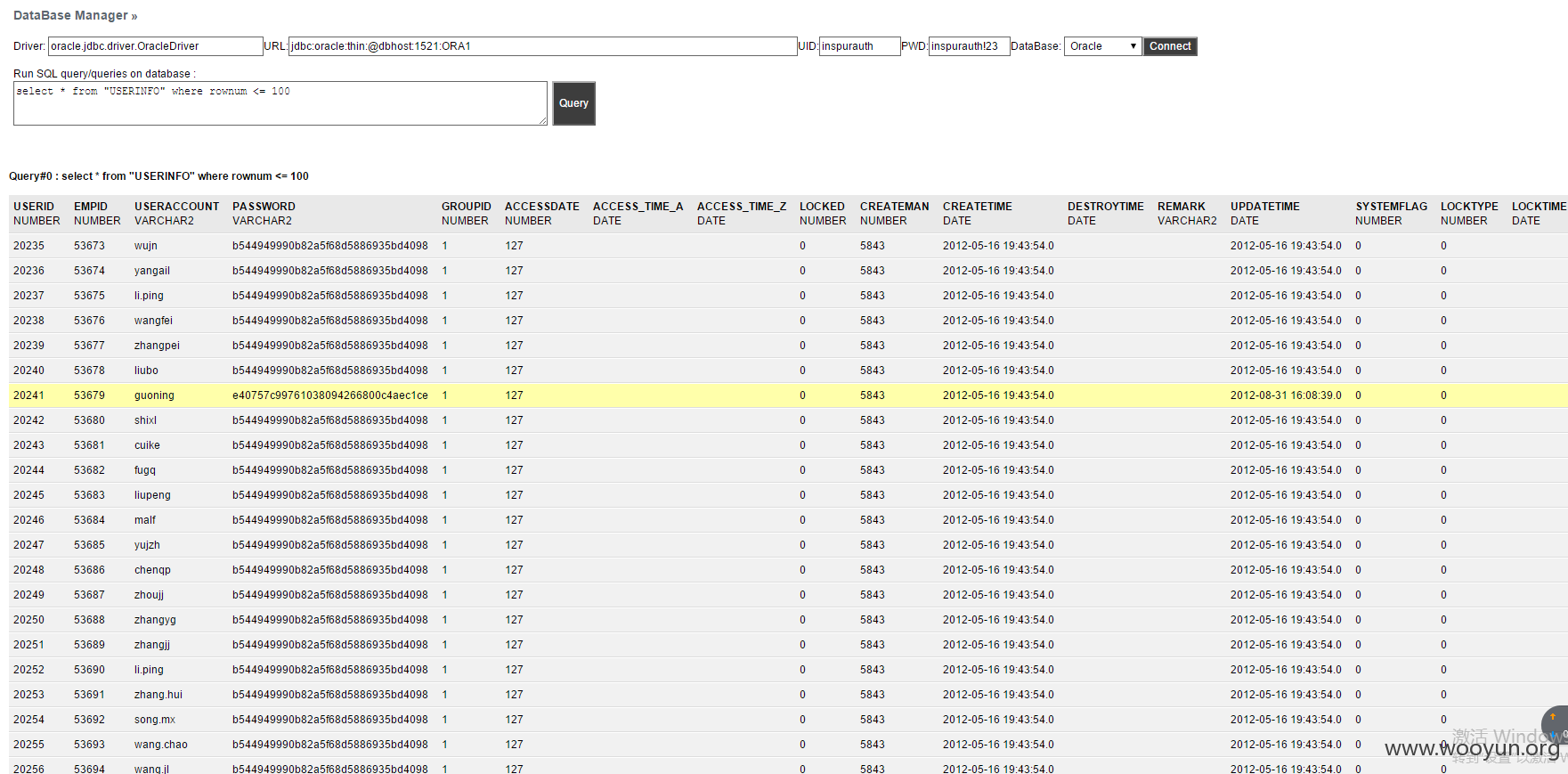Select the LOCKED column header

tap(822, 207)
